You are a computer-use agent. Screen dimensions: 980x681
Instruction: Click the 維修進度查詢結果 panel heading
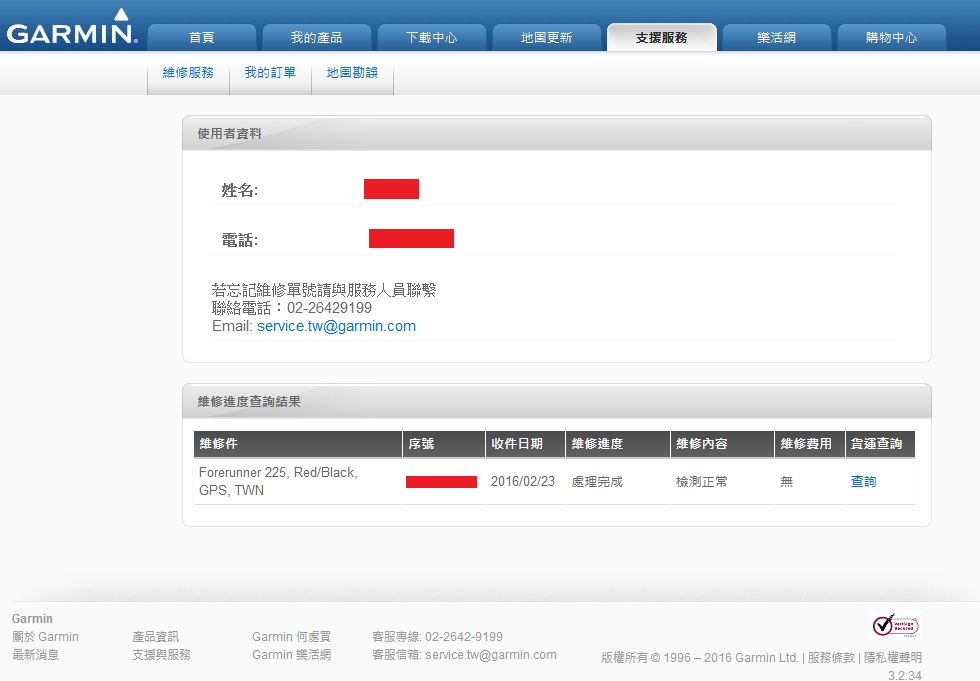[249, 401]
